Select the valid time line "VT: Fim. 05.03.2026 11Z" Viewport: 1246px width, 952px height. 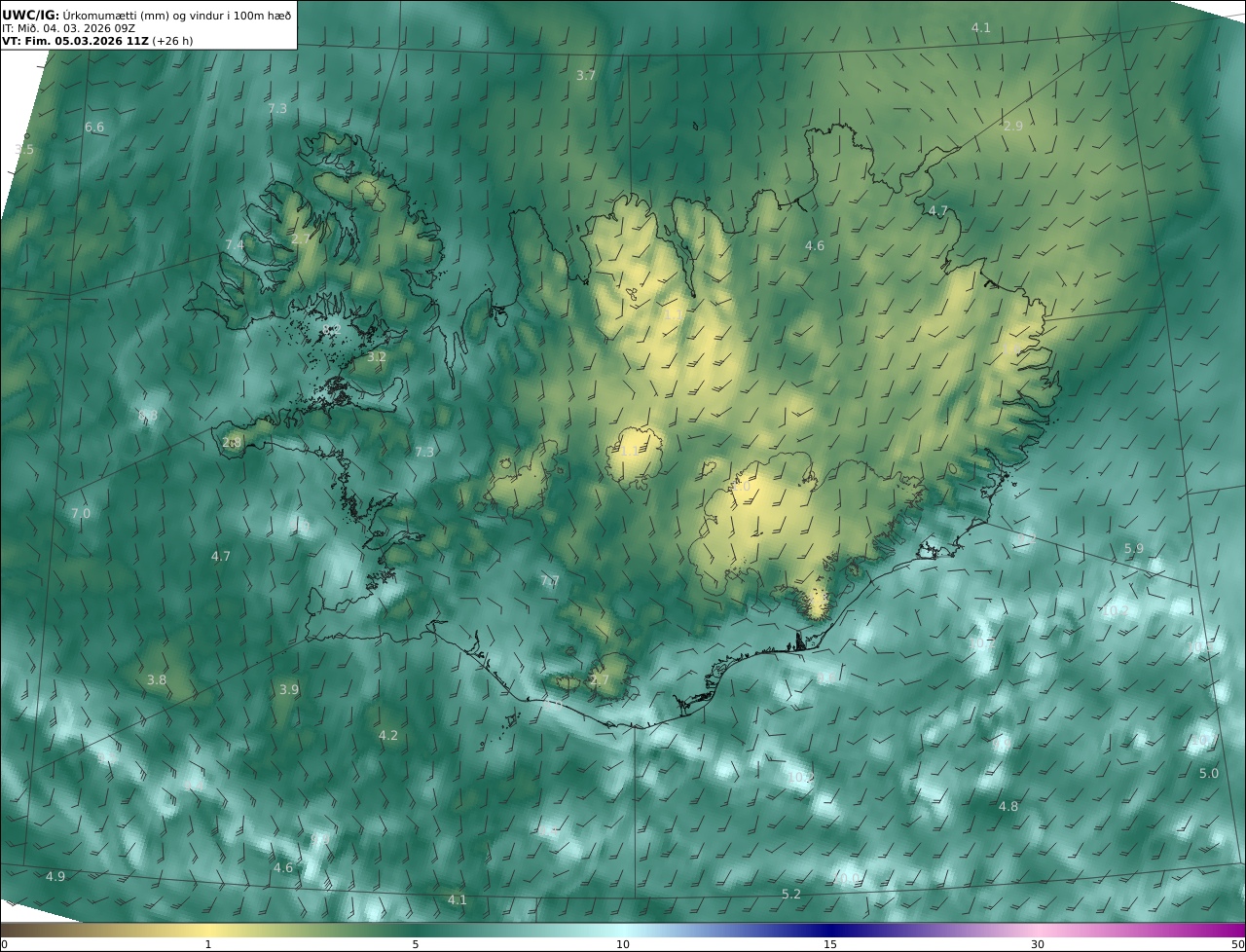[75, 41]
